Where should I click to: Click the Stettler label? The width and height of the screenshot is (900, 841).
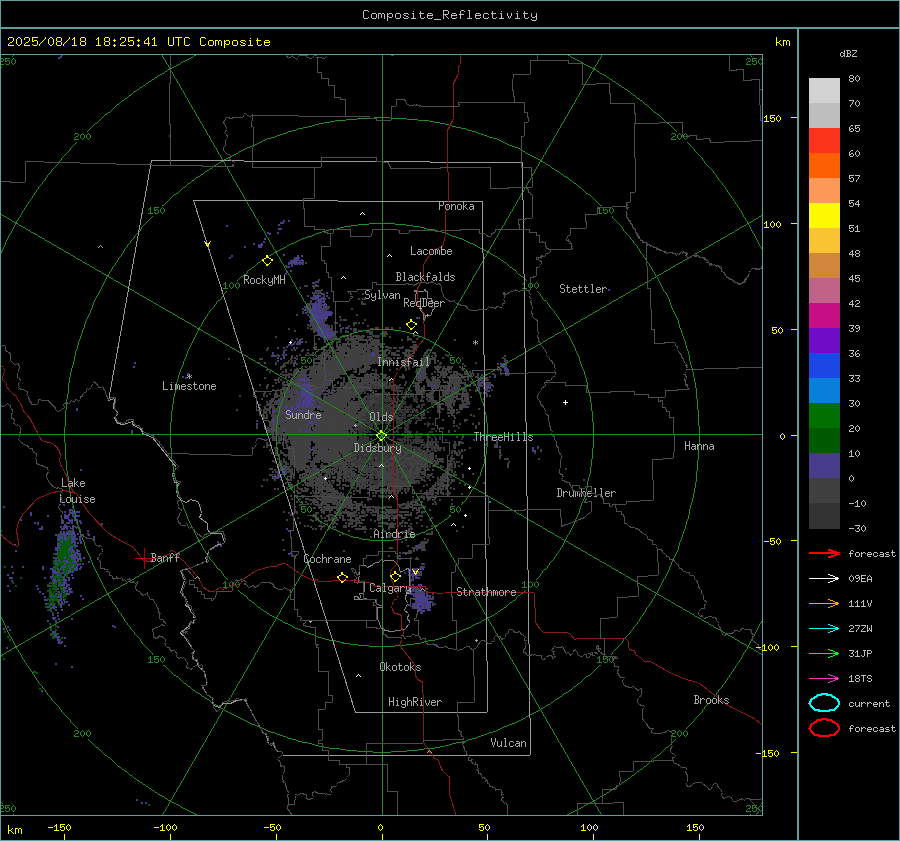(x=583, y=289)
